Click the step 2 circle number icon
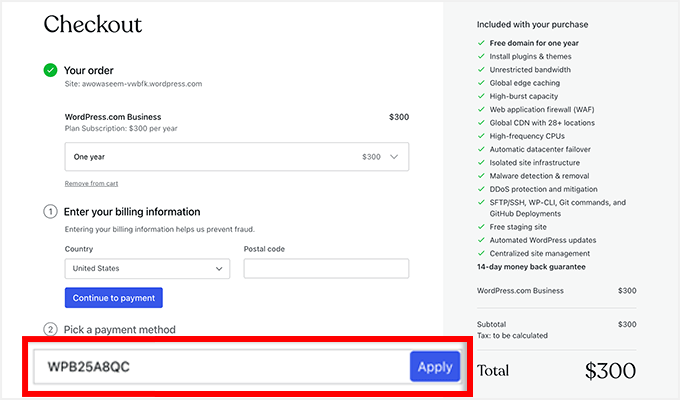Viewport: 680px width, 400px height. point(50,329)
